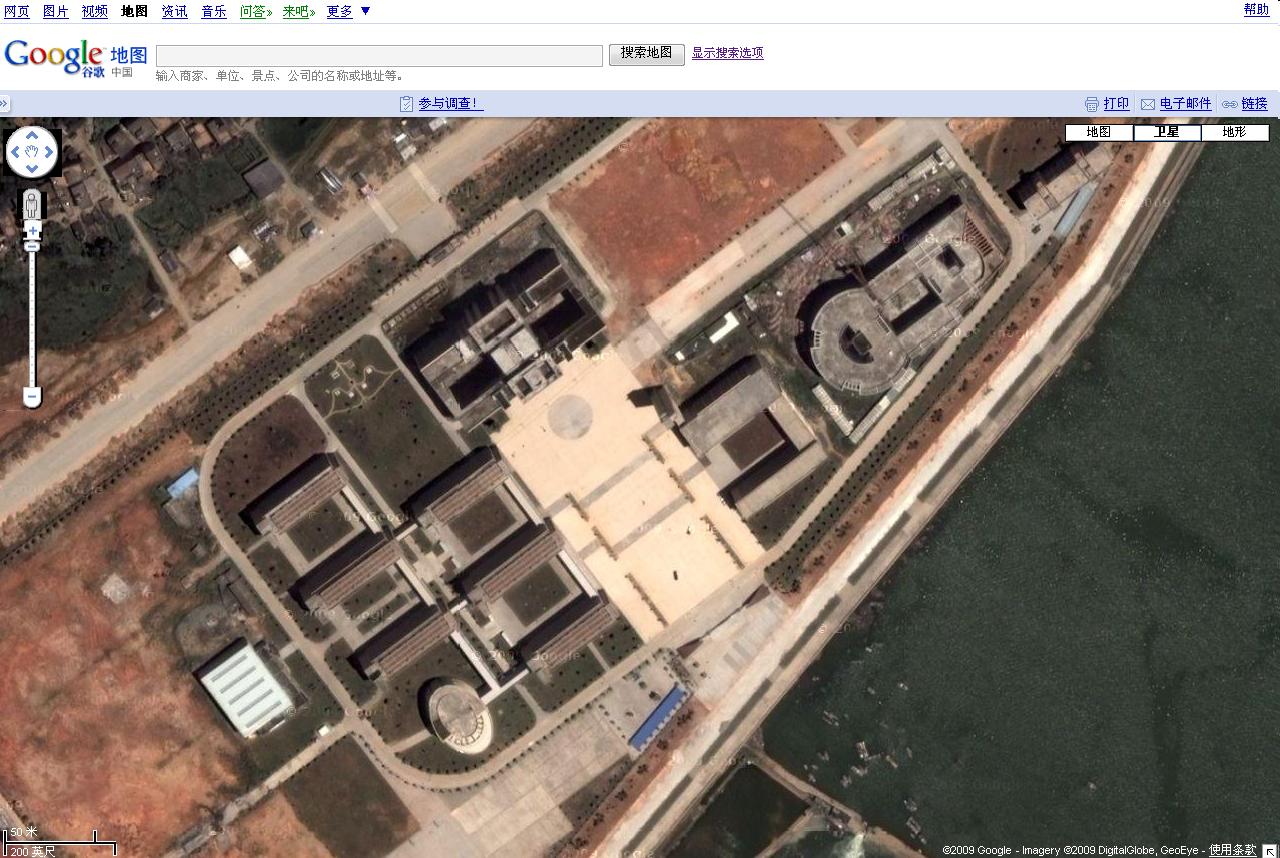Open the 视频 tab in the top navigation
Screen dimensions: 1280x858
[x=94, y=11]
